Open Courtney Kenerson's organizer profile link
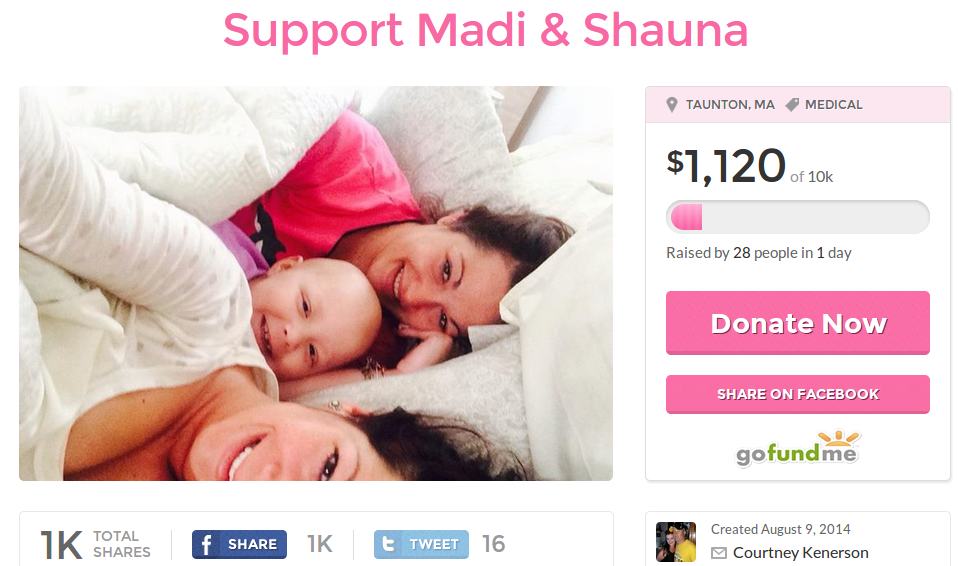The width and height of the screenshot is (958, 566). coord(800,553)
